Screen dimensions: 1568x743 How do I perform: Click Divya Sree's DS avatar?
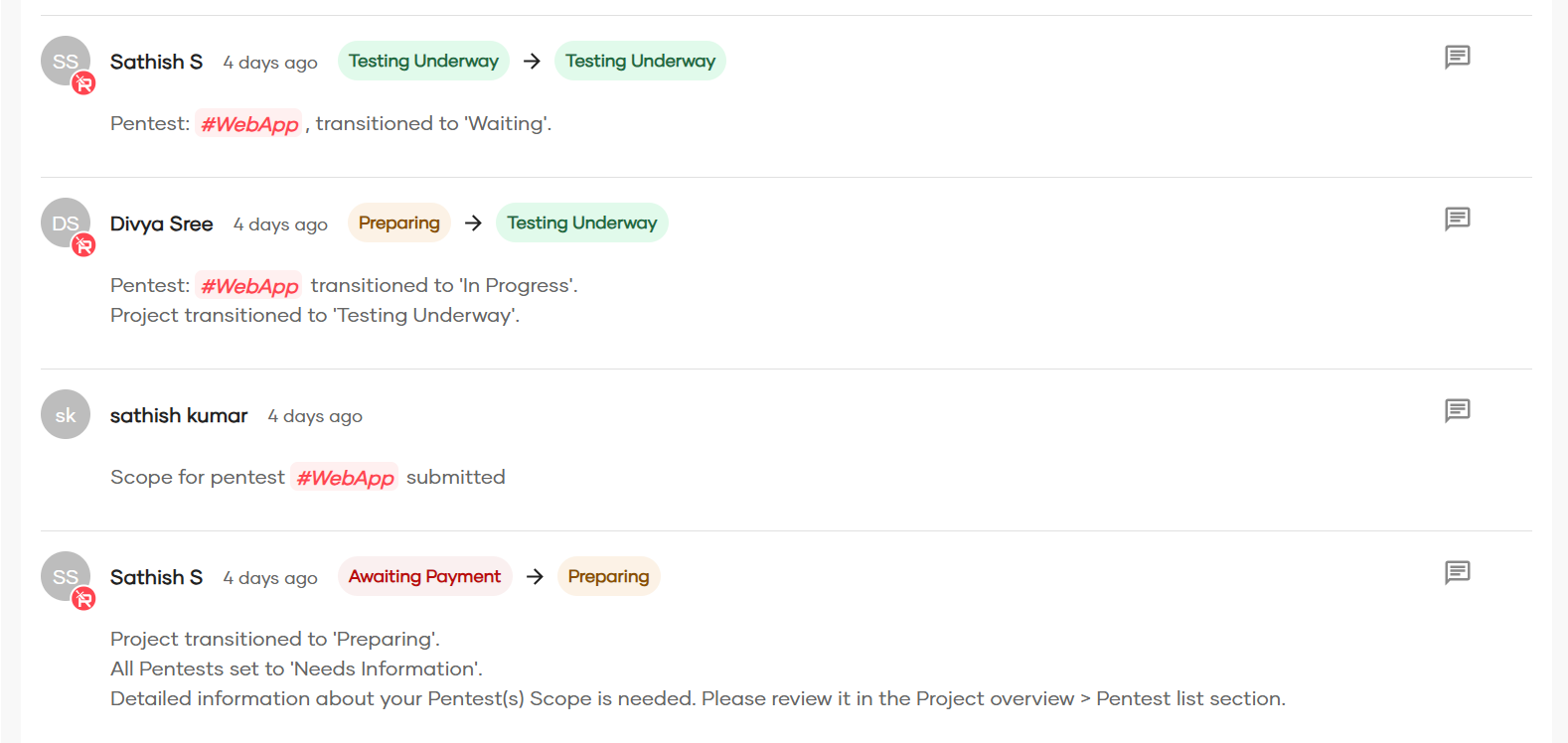64,223
